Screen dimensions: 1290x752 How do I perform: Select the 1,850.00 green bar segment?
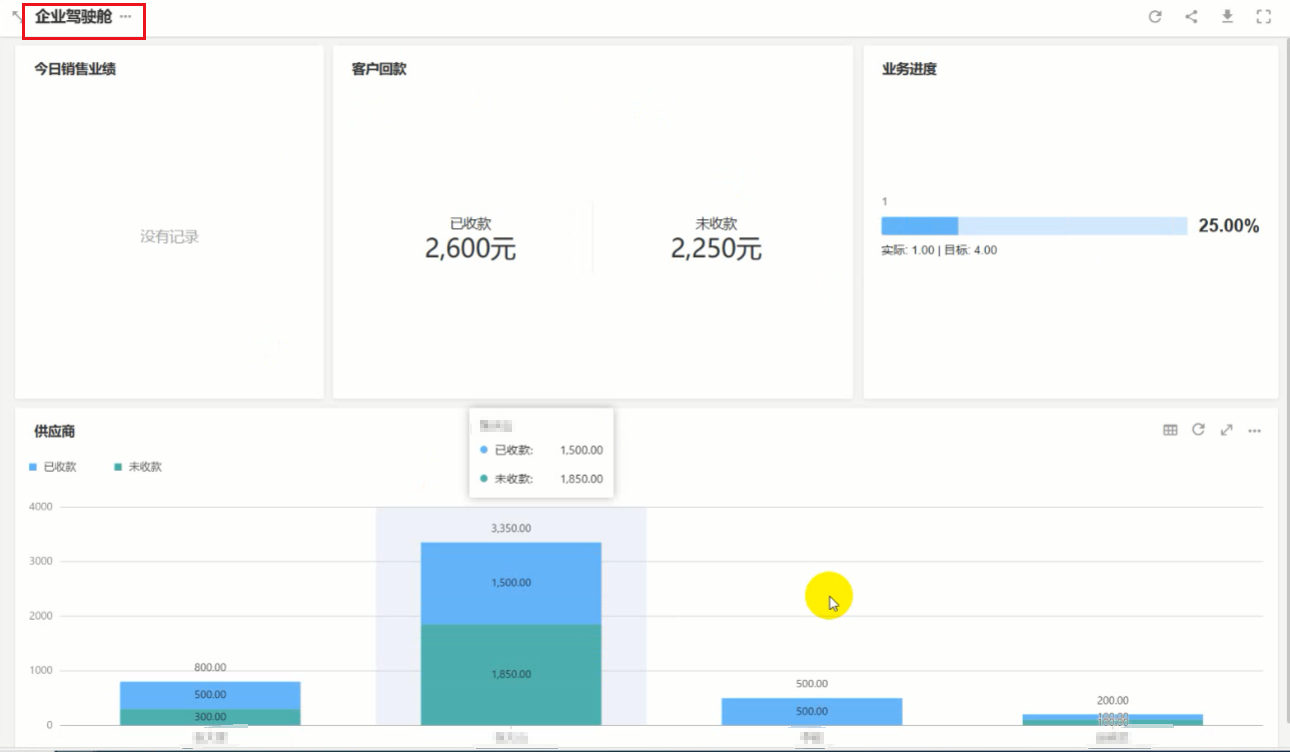[x=511, y=675]
